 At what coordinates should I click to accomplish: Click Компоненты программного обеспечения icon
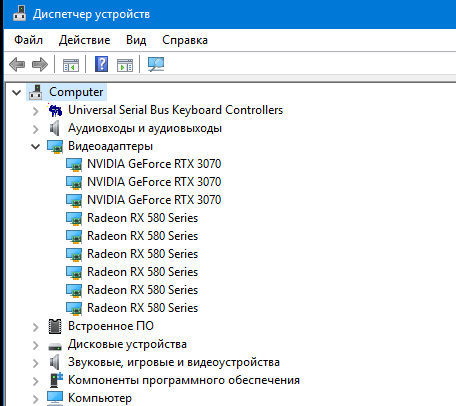[x=56, y=380]
